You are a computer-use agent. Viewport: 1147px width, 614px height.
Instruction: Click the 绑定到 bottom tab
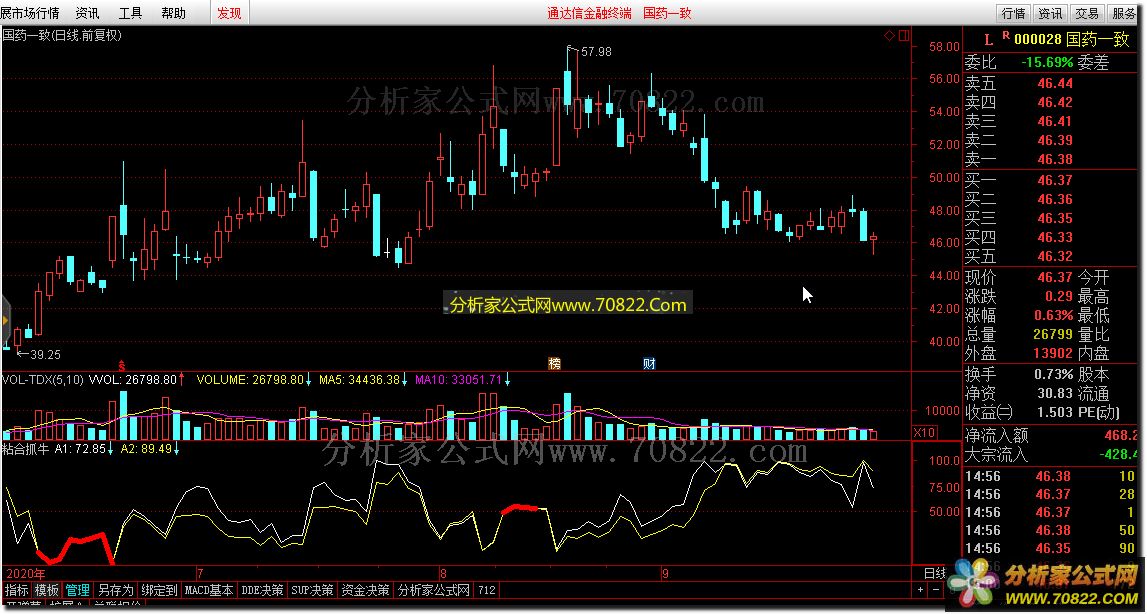pos(159,590)
